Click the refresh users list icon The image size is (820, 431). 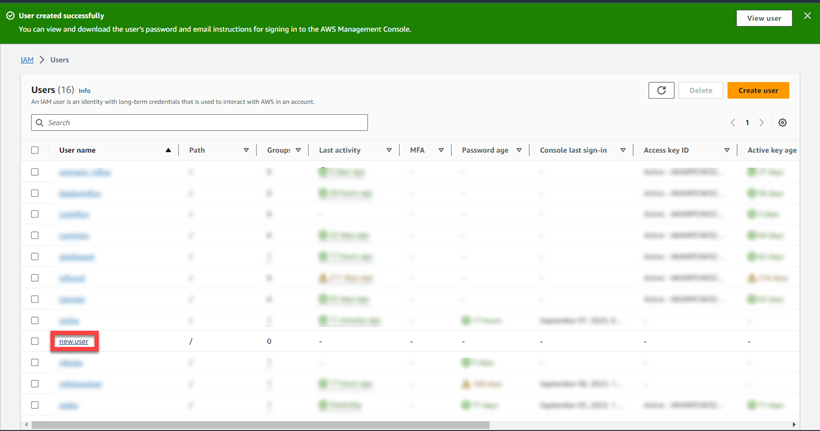tap(661, 90)
